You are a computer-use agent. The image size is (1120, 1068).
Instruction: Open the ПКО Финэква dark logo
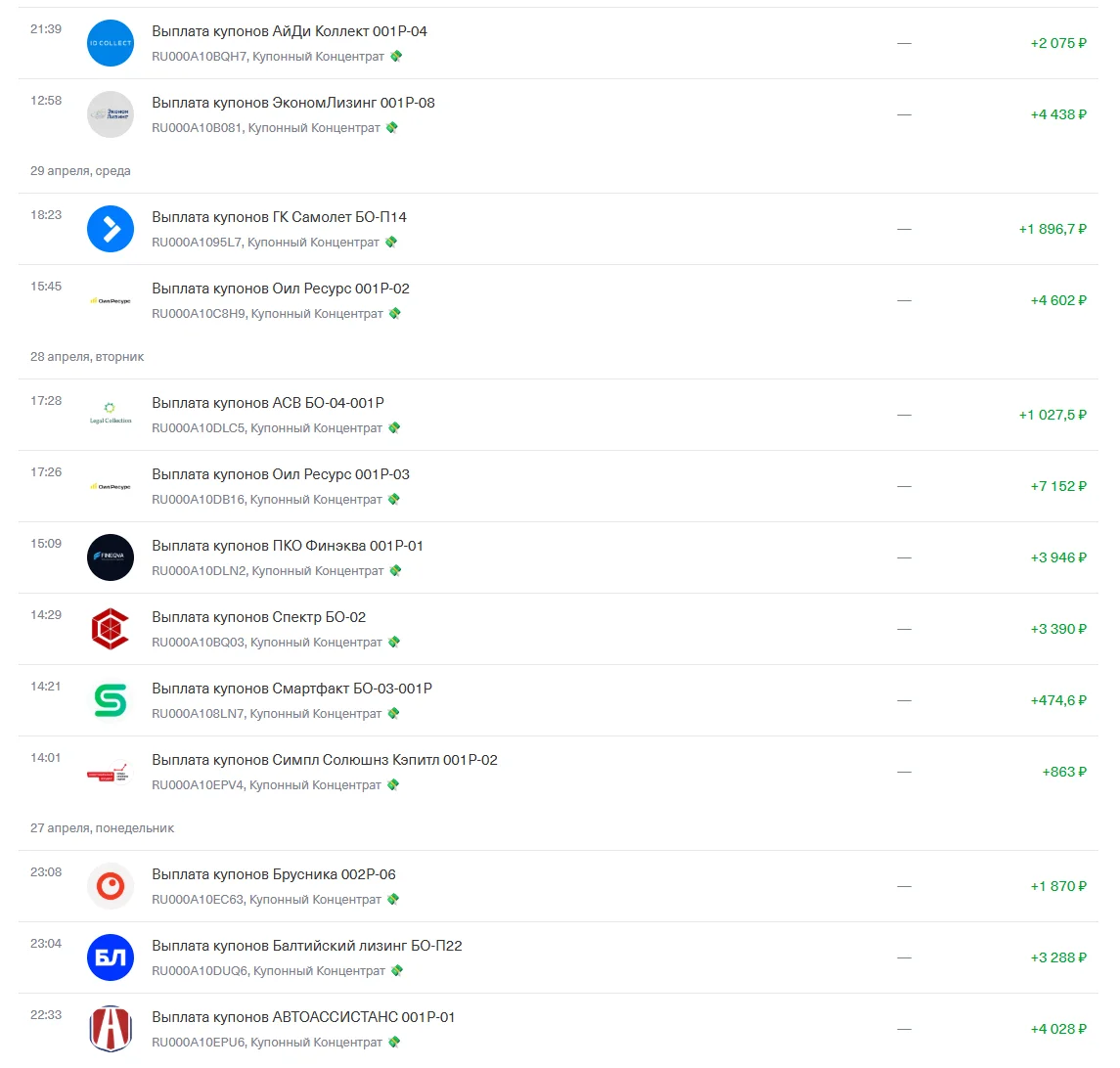coord(110,557)
